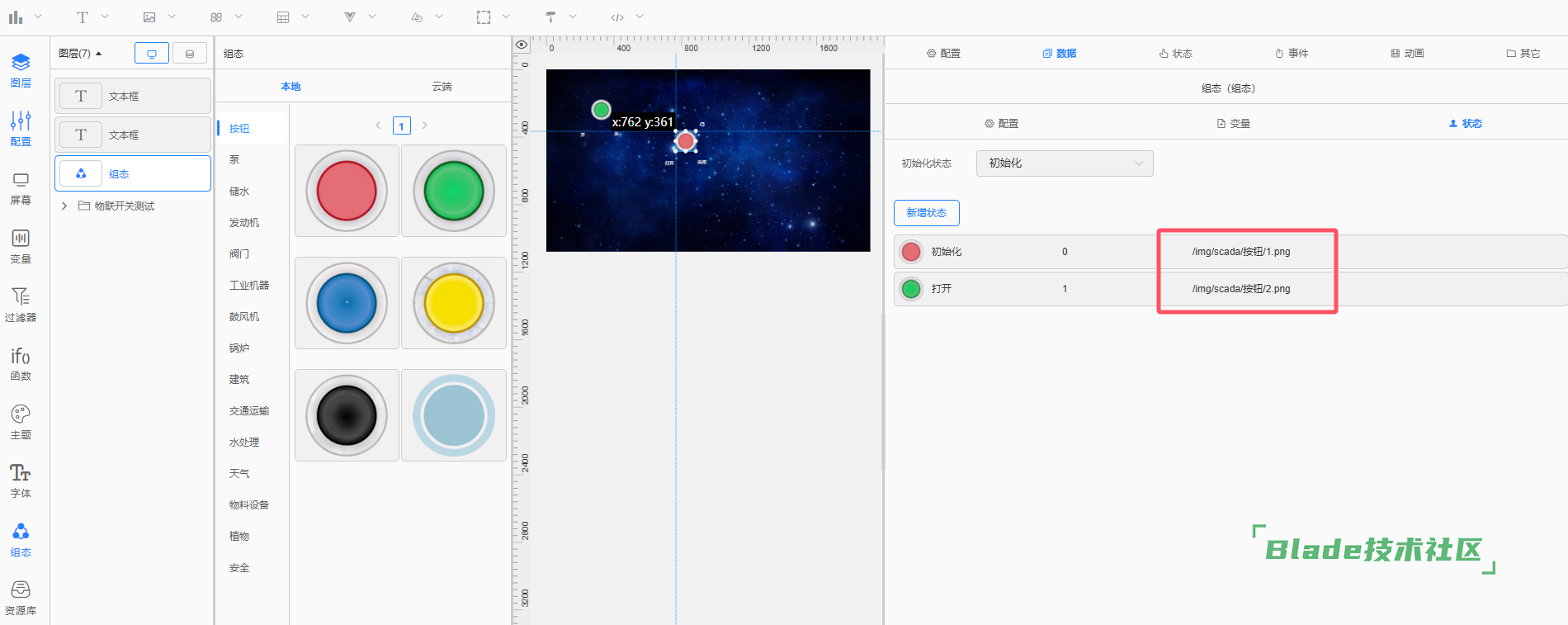The image size is (1568, 625).
Task: Switch to the monitor view toggle in layers
Action: tap(152, 54)
